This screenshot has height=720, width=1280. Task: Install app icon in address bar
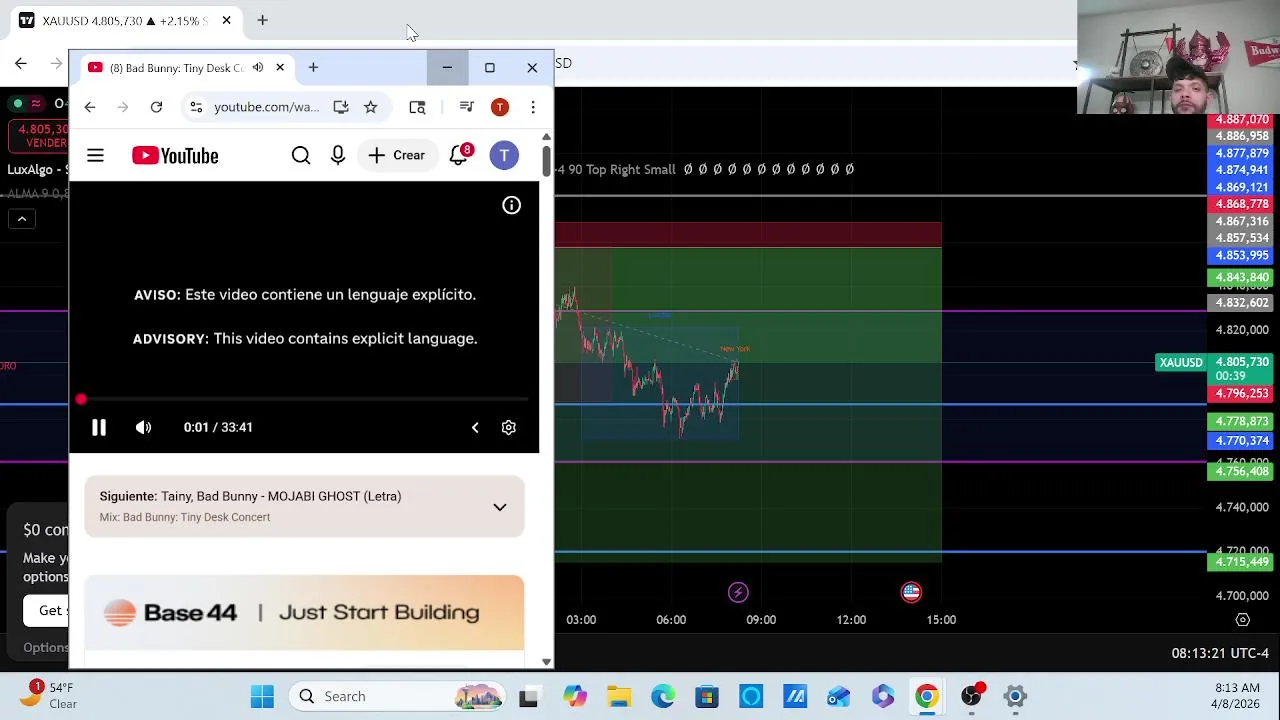[341, 107]
